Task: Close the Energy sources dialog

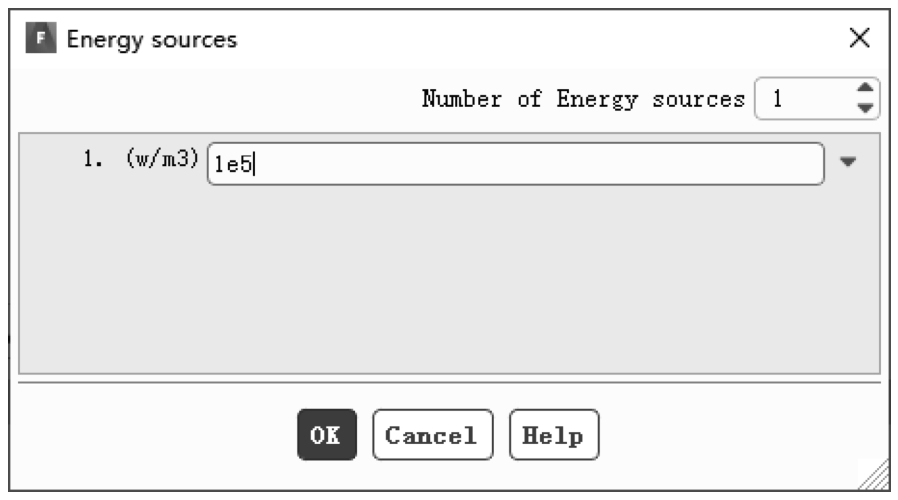Action: 860,38
